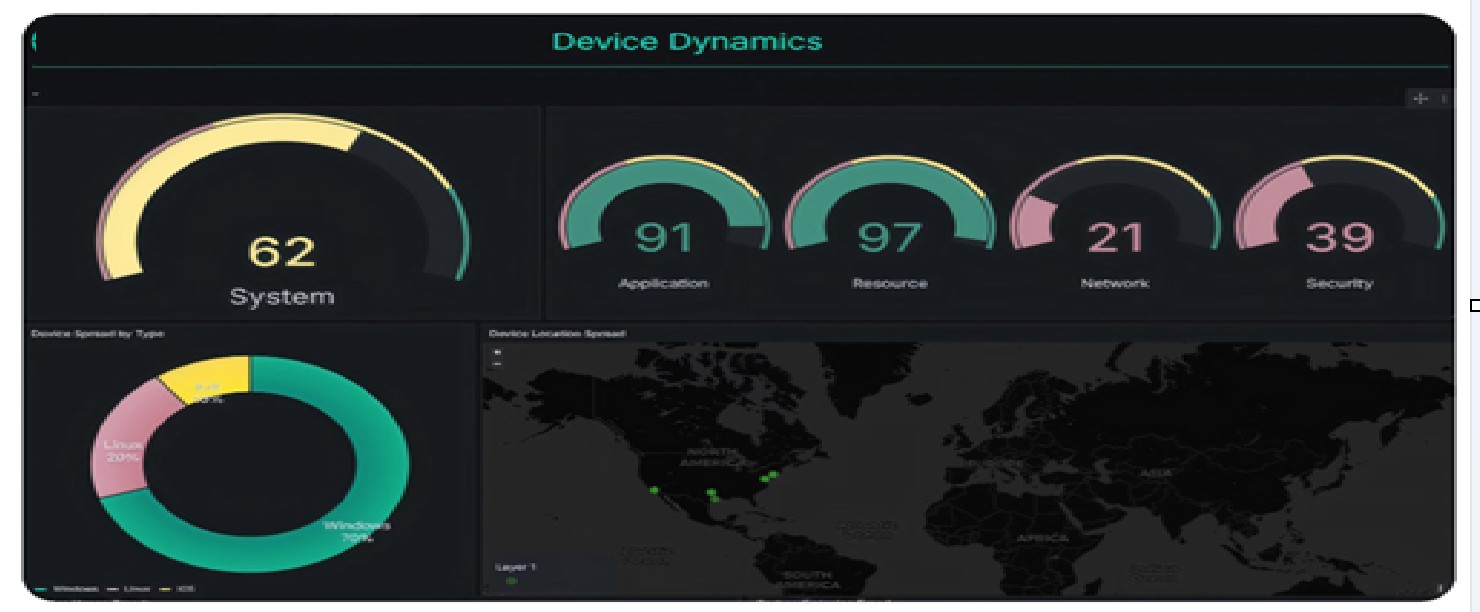Toggle the Windows series in donut legend
Screen dimensions: 1480x612
coord(69,589)
